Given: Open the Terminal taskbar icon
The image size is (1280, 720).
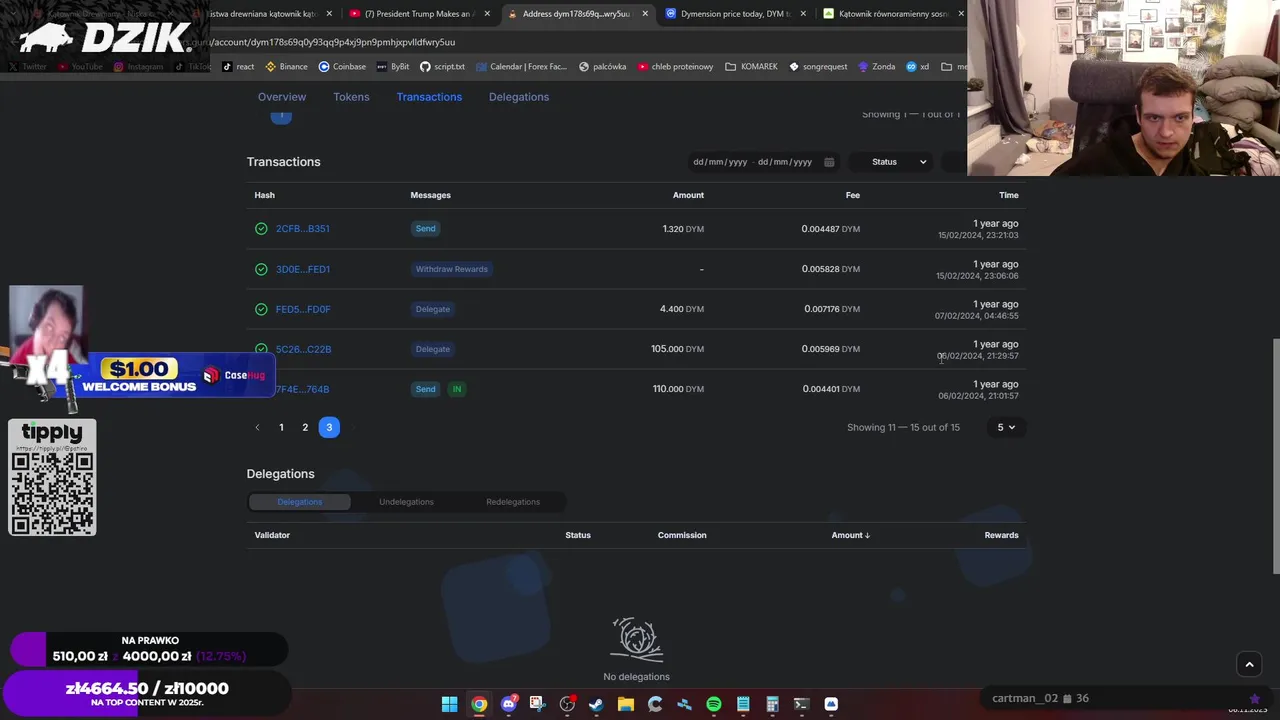Looking at the screenshot, I should tap(801, 704).
